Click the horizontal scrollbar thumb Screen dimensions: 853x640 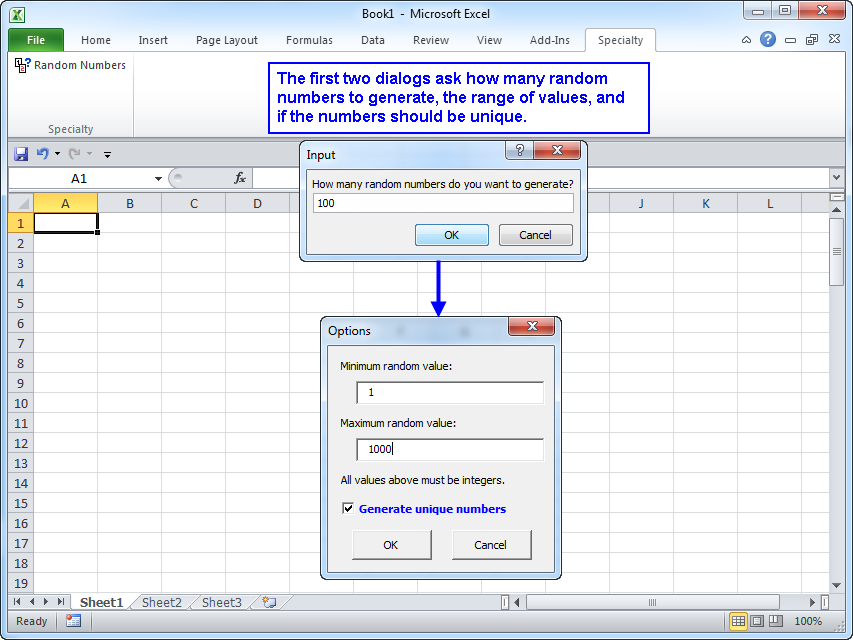click(652, 602)
